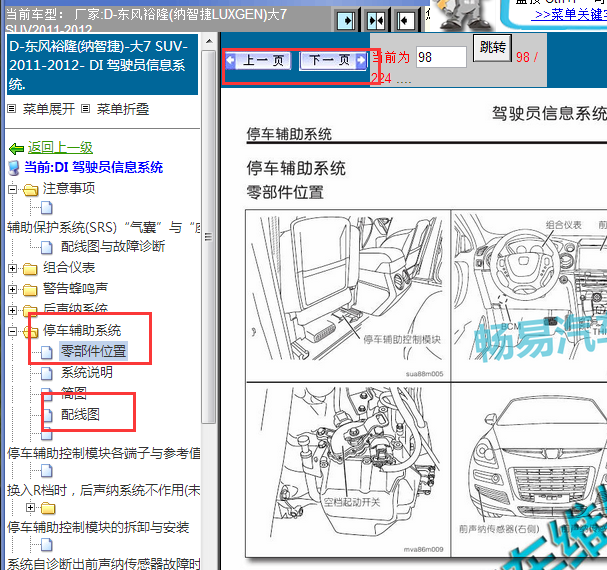
Task: Select the 注意事项 tree folder
Action: click(69, 189)
